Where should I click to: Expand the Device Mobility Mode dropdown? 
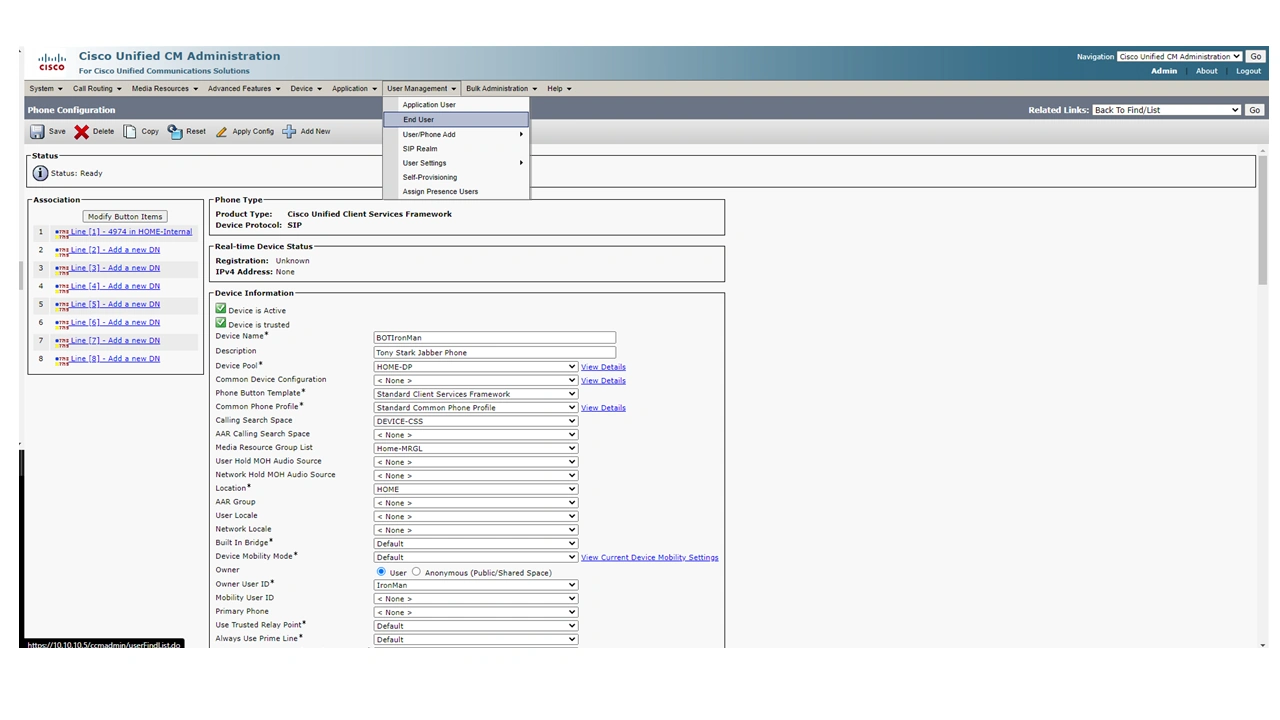click(x=476, y=557)
